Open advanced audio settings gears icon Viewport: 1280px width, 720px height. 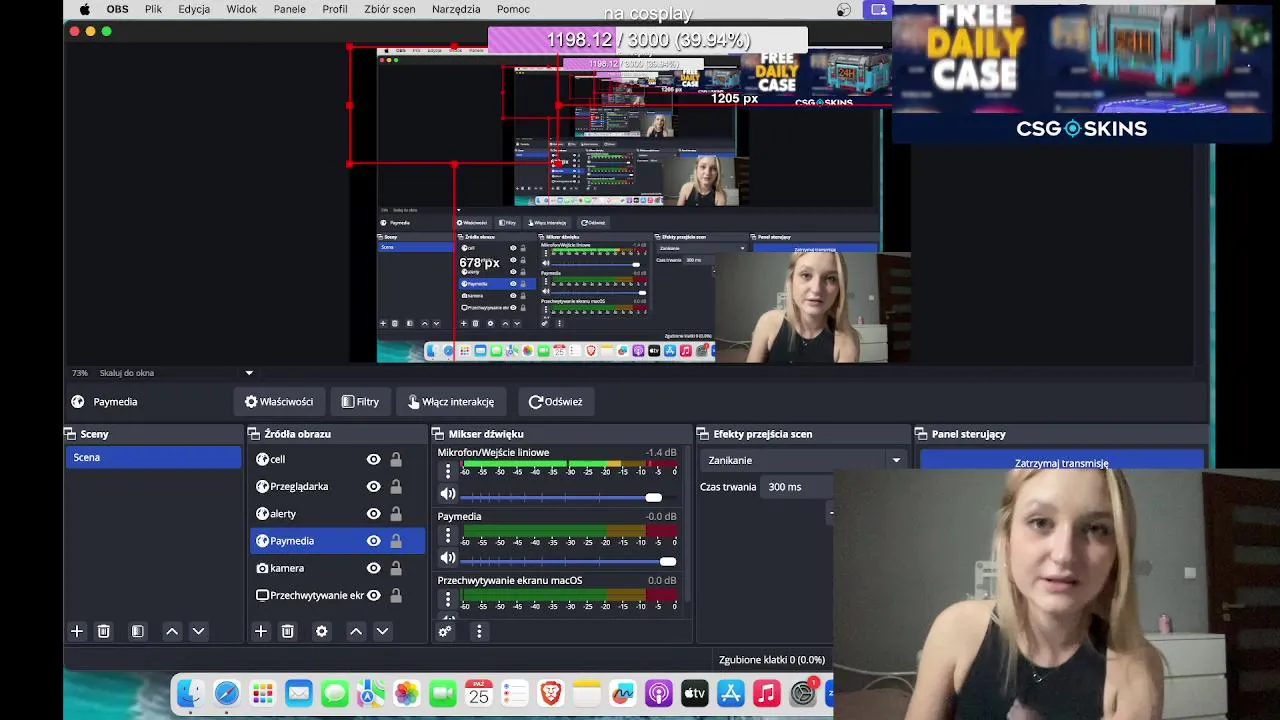pos(445,631)
